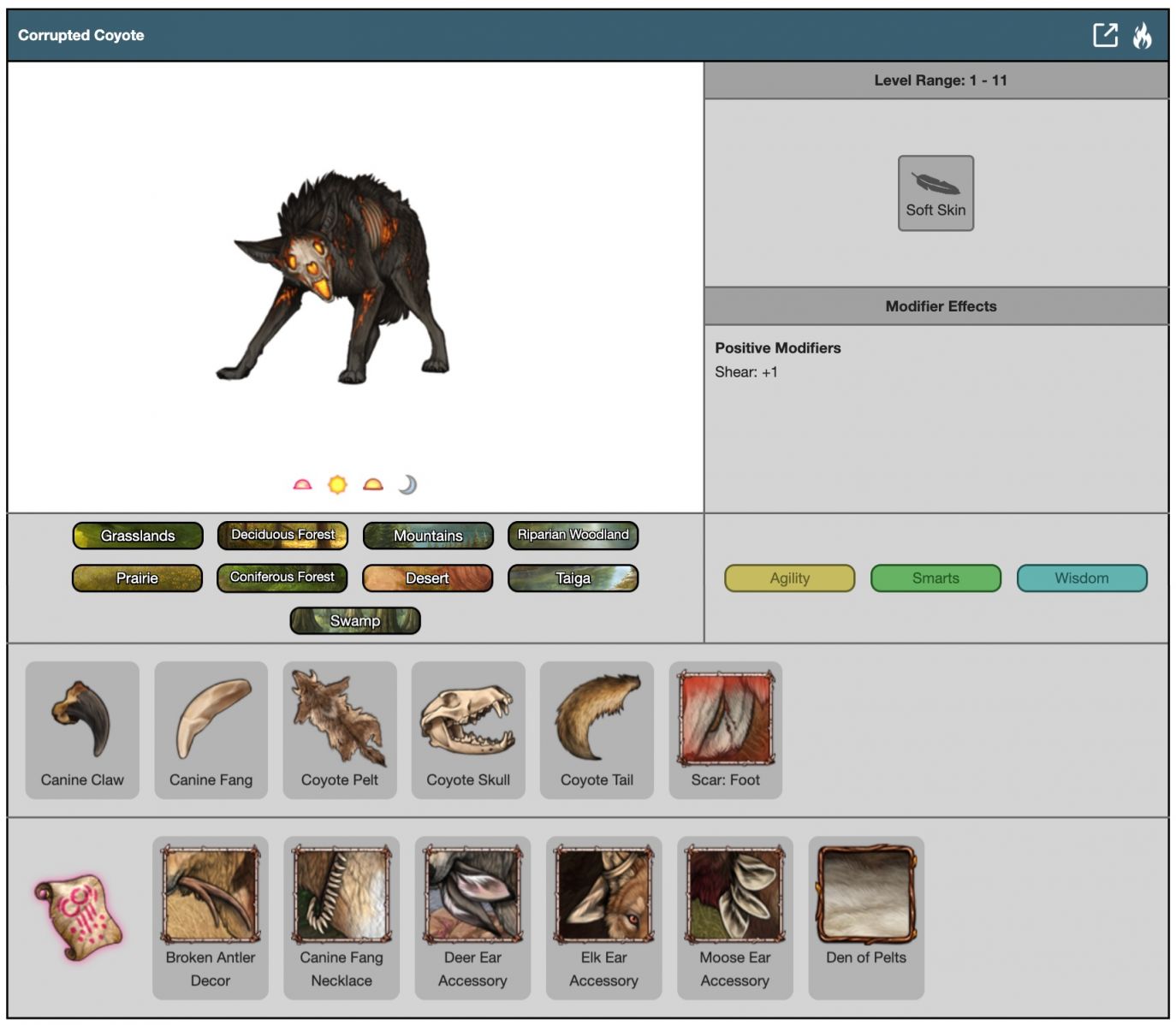Click the yellow Agility stat badge
1176x1025 pixels.
789,578
